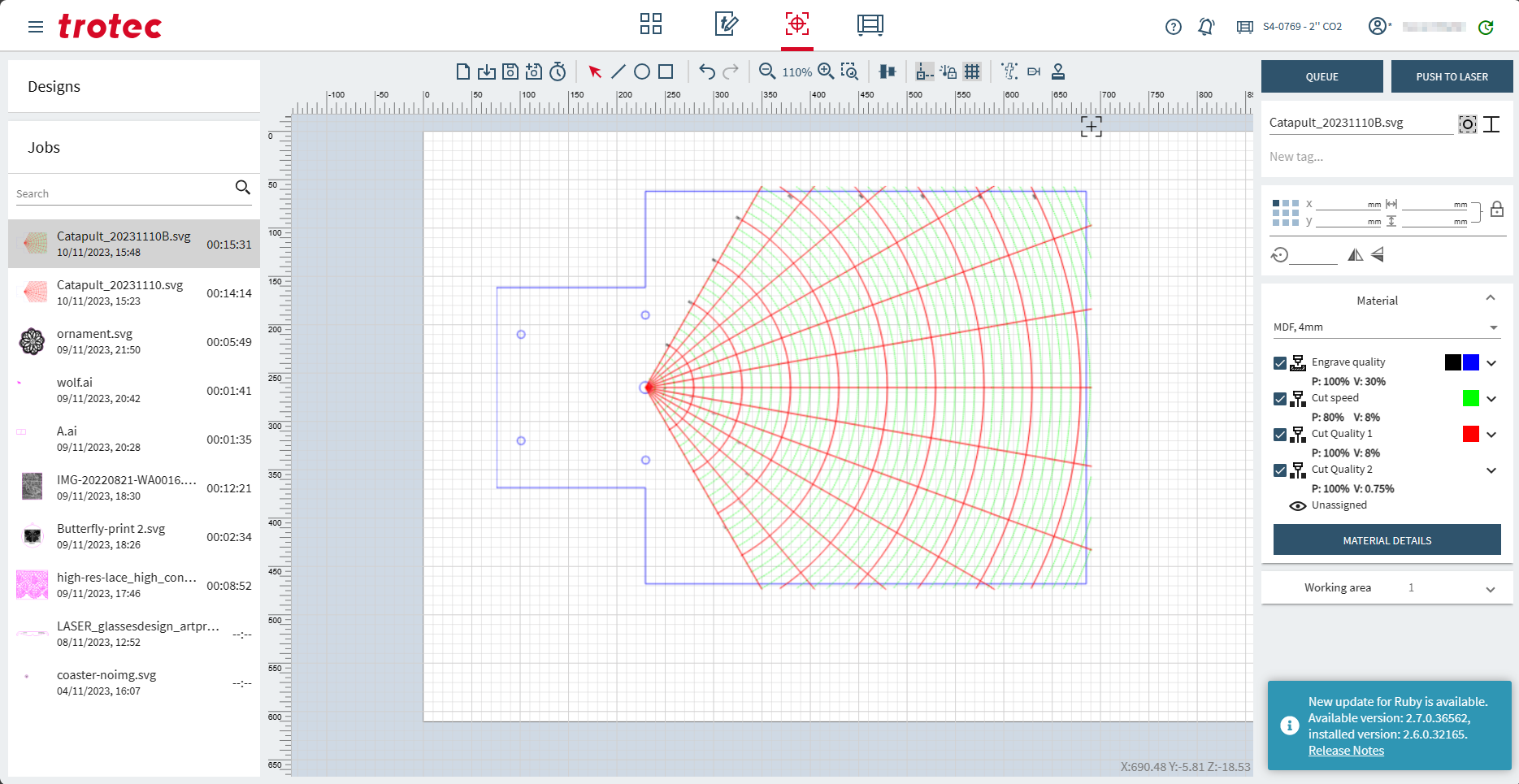Image resolution: width=1519 pixels, height=784 pixels.
Task: Open the hamburger main menu
Action: tap(36, 27)
